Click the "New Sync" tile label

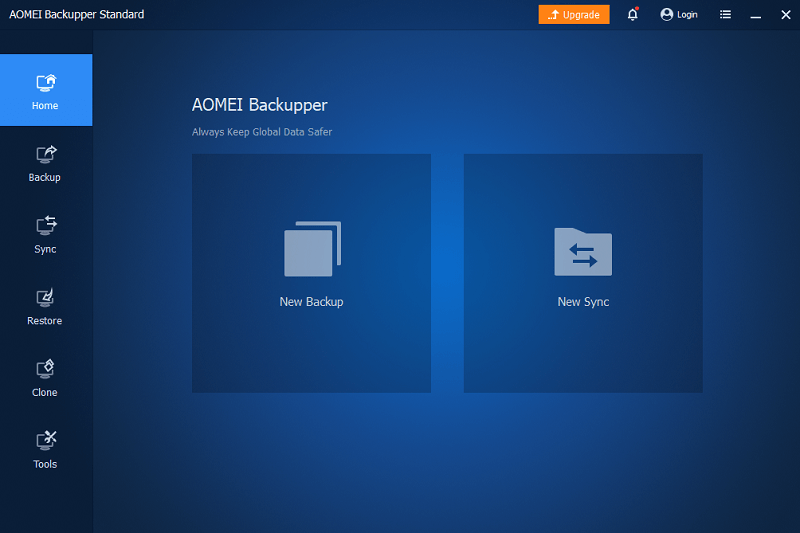point(583,302)
